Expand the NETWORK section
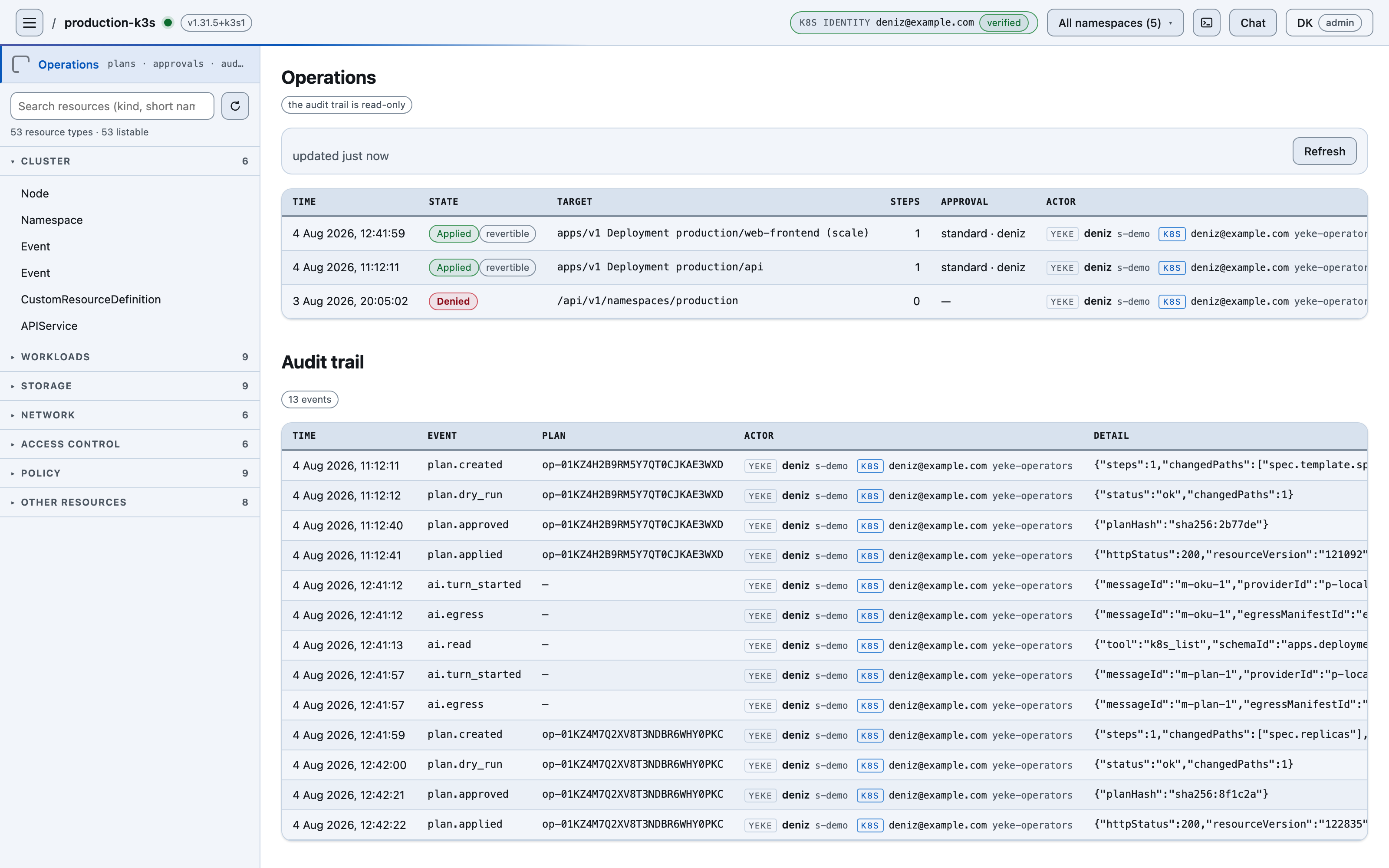 tap(130, 415)
